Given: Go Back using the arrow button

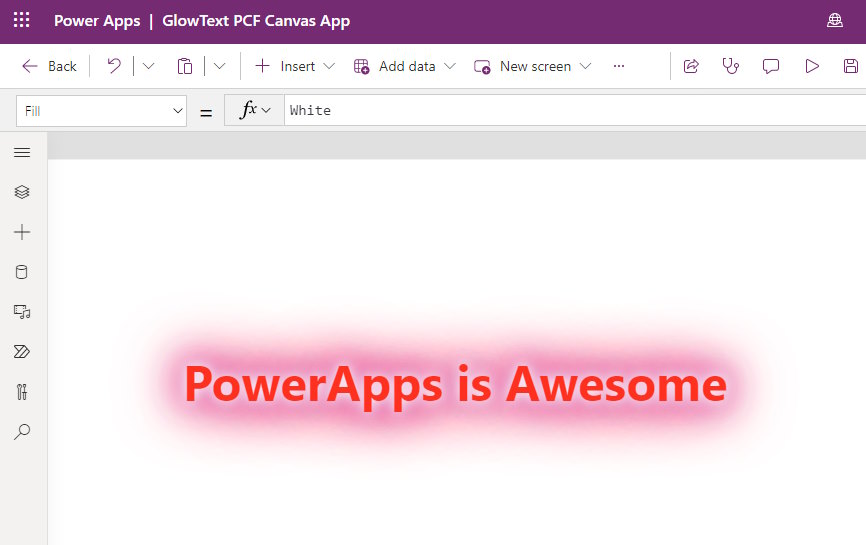Looking at the screenshot, I should (x=49, y=66).
